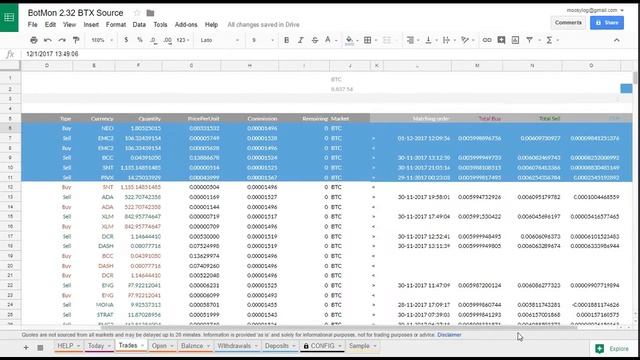Star this spreadsheet
Viewport: 640px width, 360px height.
137,13
